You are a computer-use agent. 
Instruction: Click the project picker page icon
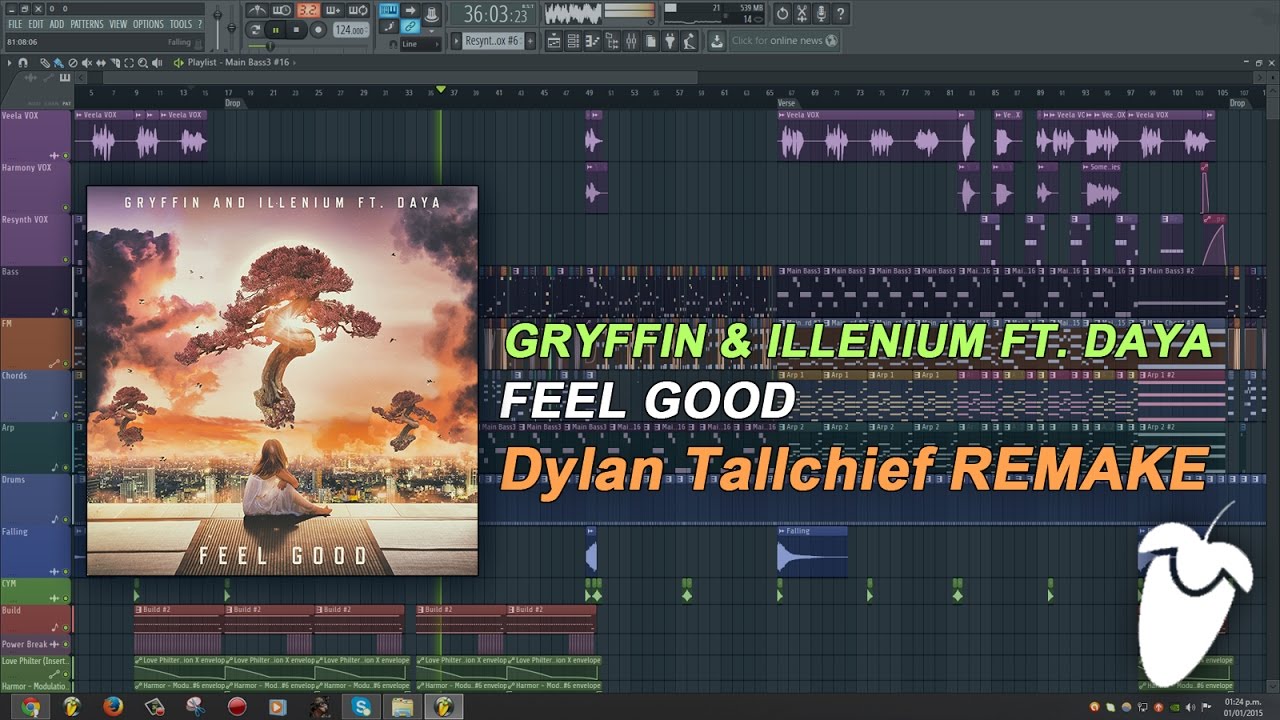click(x=651, y=41)
